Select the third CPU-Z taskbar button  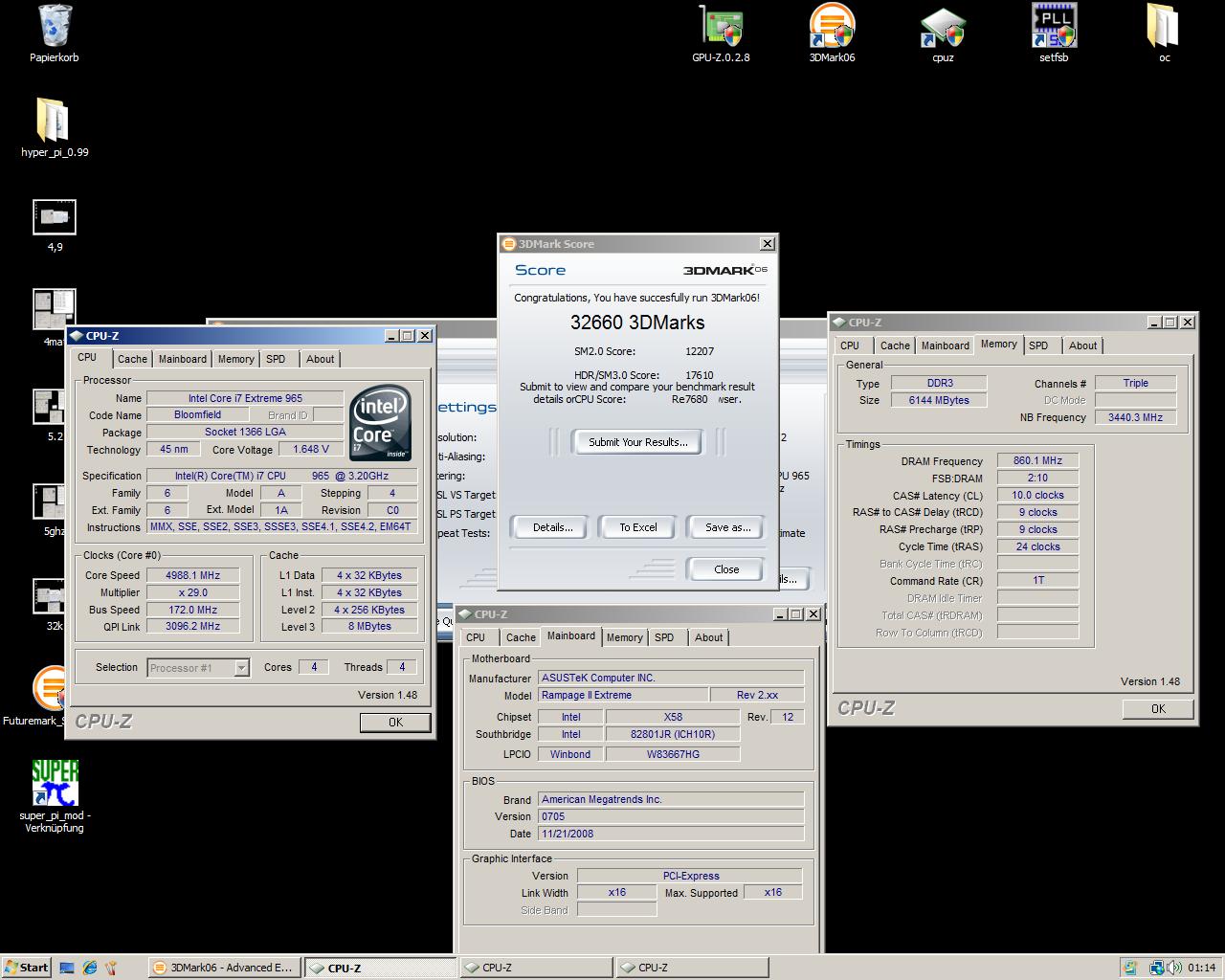pyautogui.click(x=692, y=968)
